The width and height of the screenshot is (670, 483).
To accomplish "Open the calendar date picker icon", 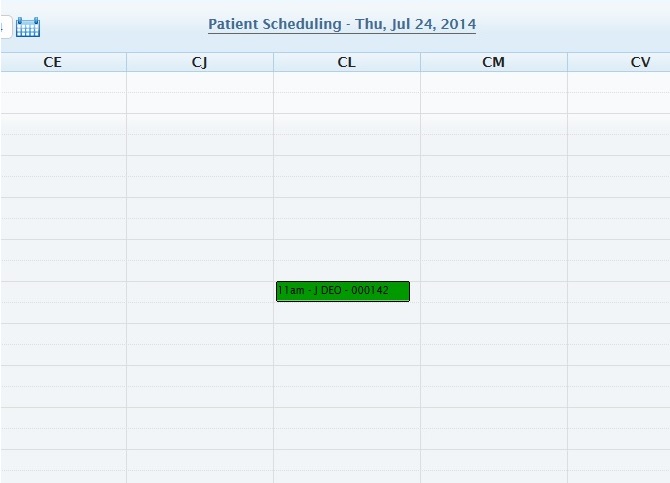I will pyautogui.click(x=28, y=27).
